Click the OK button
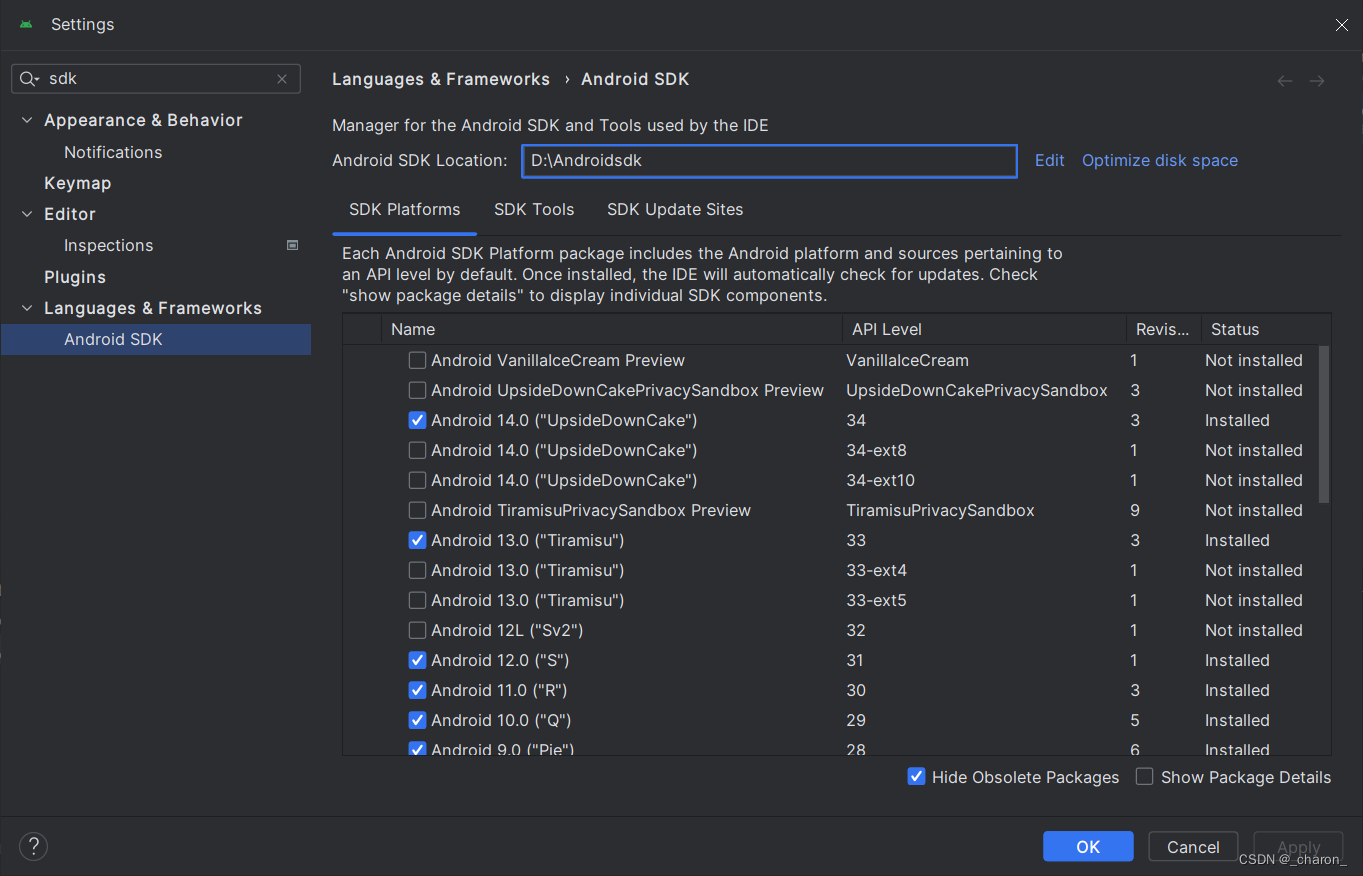Image resolution: width=1363 pixels, height=876 pixels. (1088, 846)
